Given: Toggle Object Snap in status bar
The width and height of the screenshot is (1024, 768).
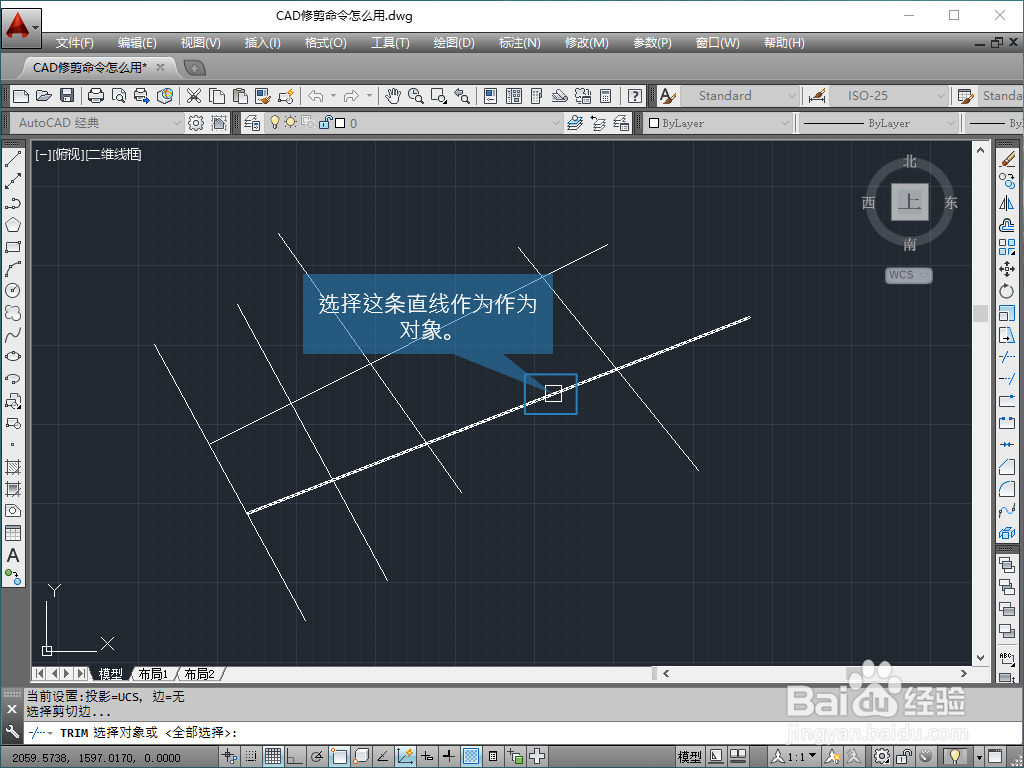Looking at the screenshot, I should pyautogui.click(x=339, y=757).
